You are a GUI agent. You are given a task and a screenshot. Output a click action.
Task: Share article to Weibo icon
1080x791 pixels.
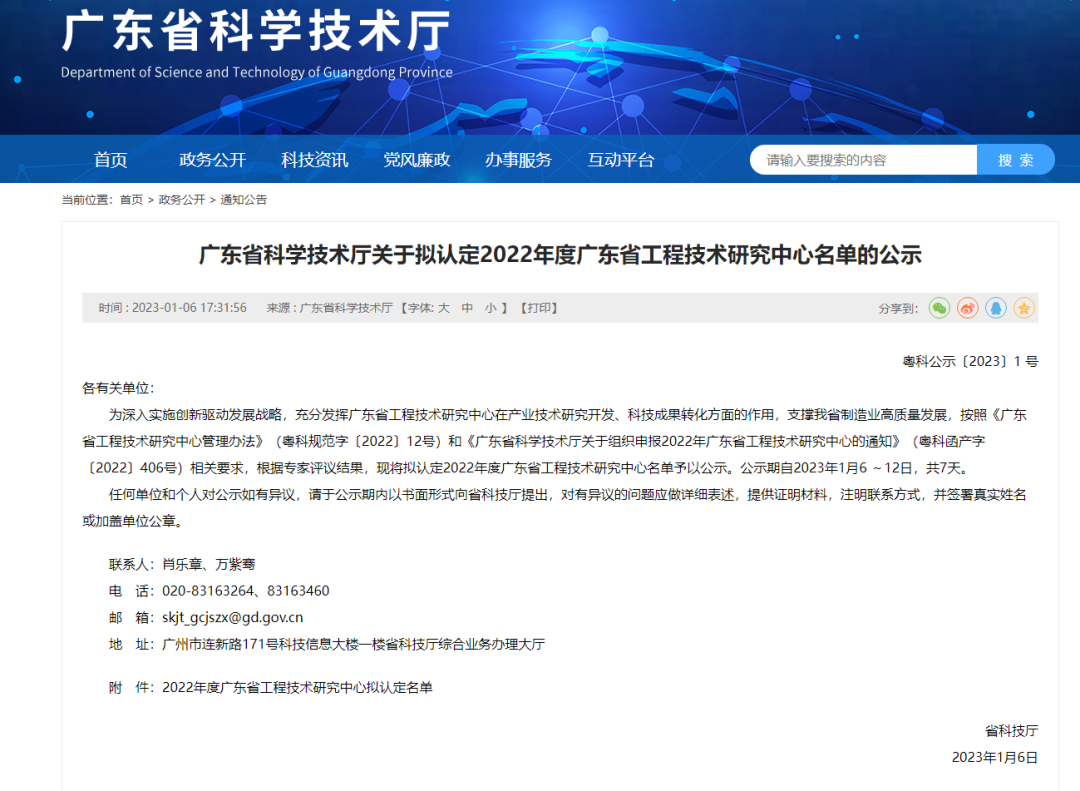point(967,308)
